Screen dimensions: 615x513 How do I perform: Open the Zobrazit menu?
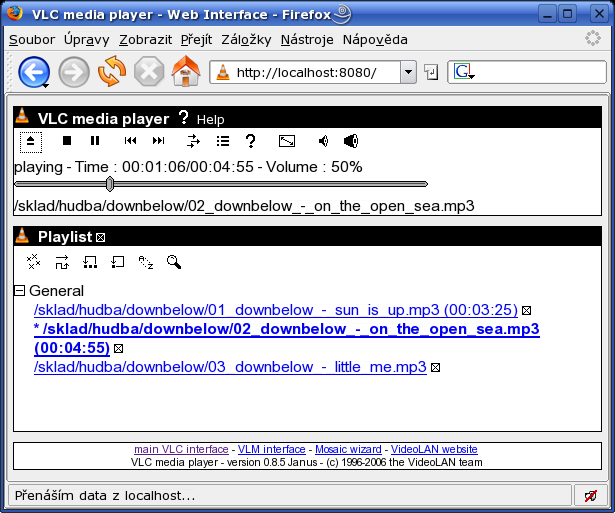(146, 40)
